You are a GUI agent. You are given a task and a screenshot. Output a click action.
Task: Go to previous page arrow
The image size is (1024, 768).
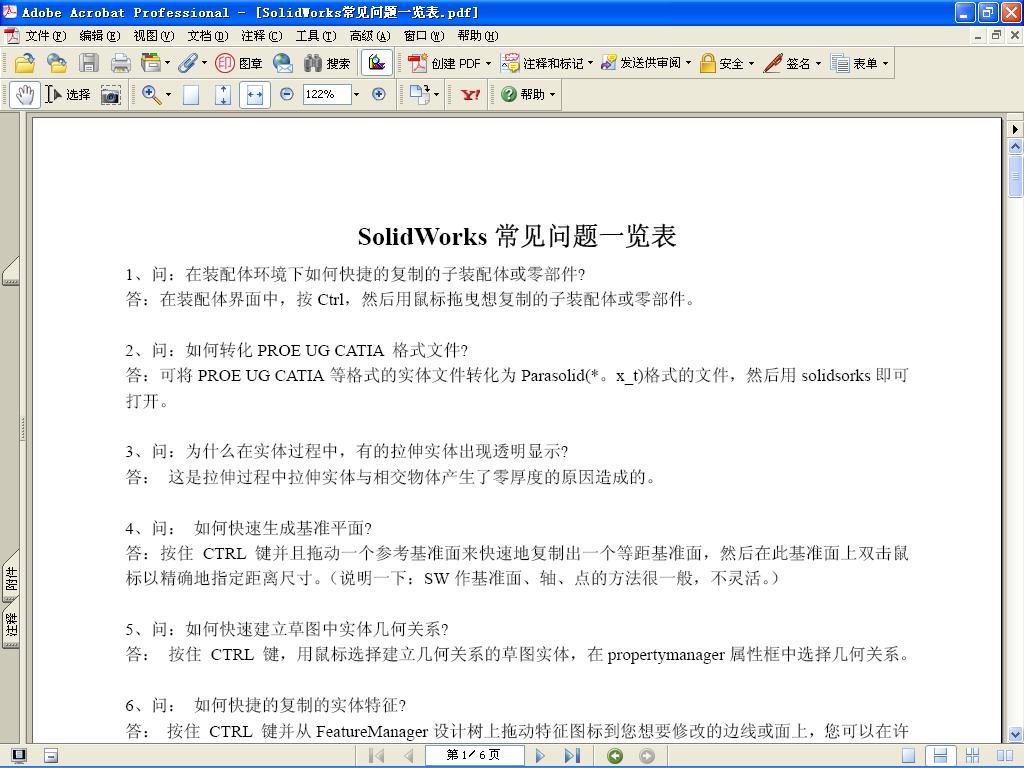tap(409, 756)
